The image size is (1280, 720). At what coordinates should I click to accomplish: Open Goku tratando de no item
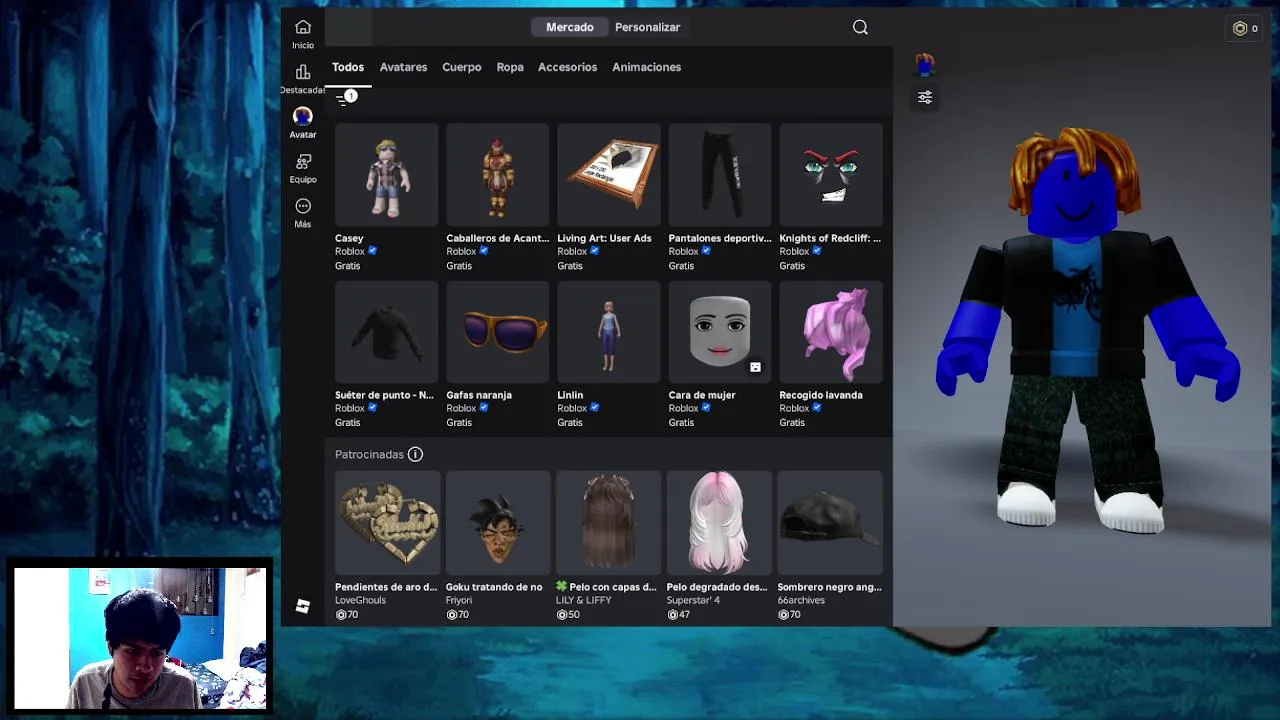click(x=498, y=523)
